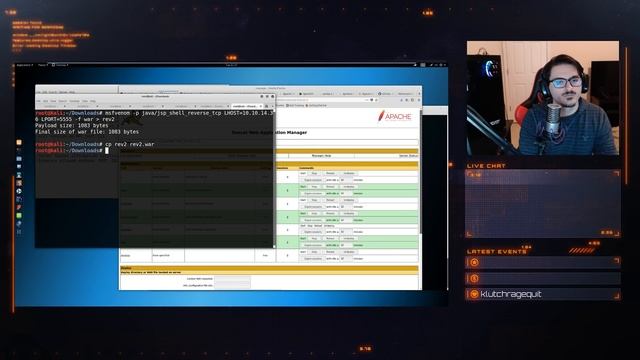Click the 'Tomcat Web Application Manager' heading
The image size is (640, 360).
click(x=269, y=132)
